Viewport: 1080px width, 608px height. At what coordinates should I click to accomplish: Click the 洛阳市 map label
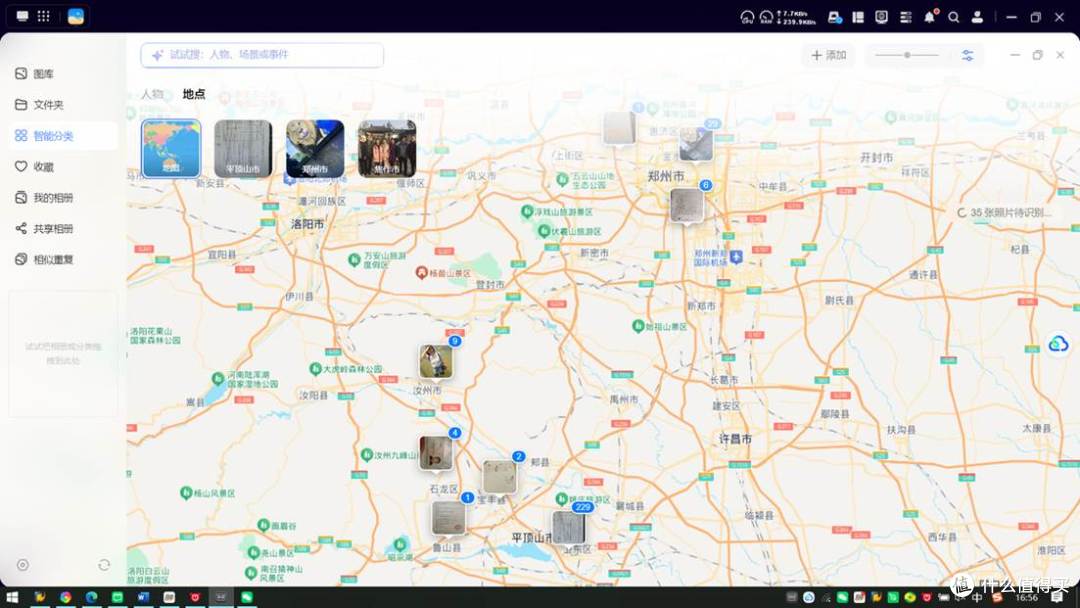tap(307, 224)
